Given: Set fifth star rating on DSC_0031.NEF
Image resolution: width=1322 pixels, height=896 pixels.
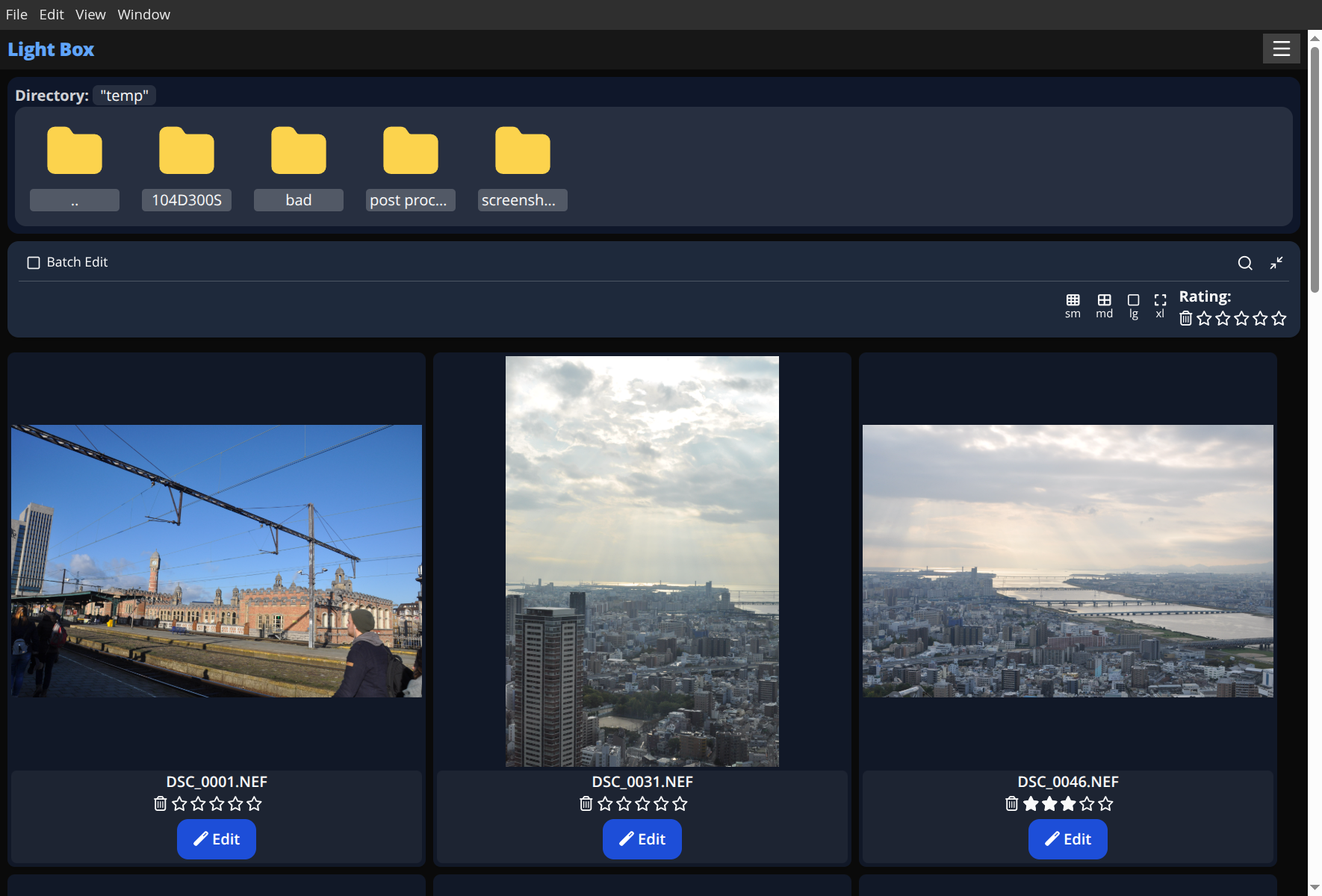Looking at the screenshot, I should click(x=680, y=803).
